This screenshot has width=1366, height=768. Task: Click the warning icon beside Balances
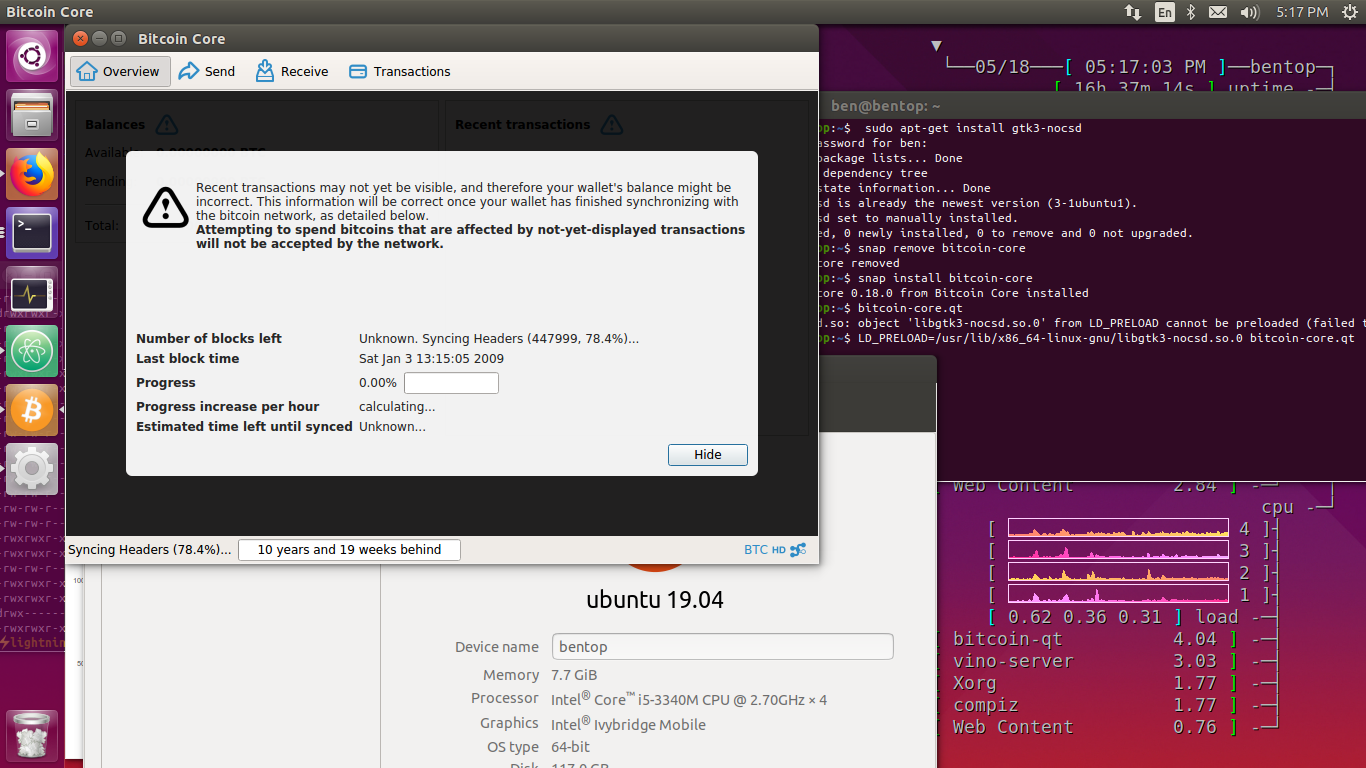pos(166,124)
